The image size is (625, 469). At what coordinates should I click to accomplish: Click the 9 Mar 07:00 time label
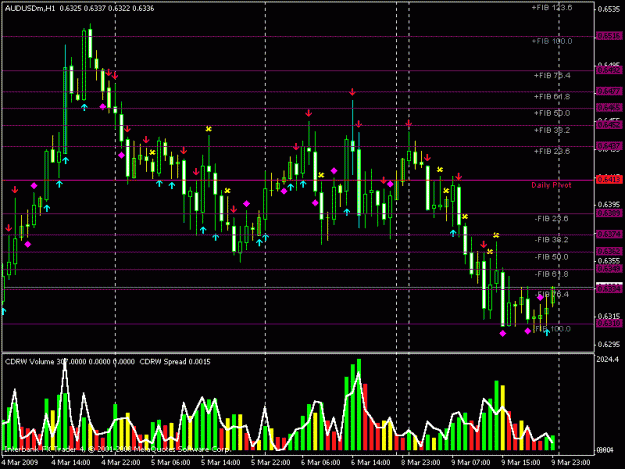point(471,463)
